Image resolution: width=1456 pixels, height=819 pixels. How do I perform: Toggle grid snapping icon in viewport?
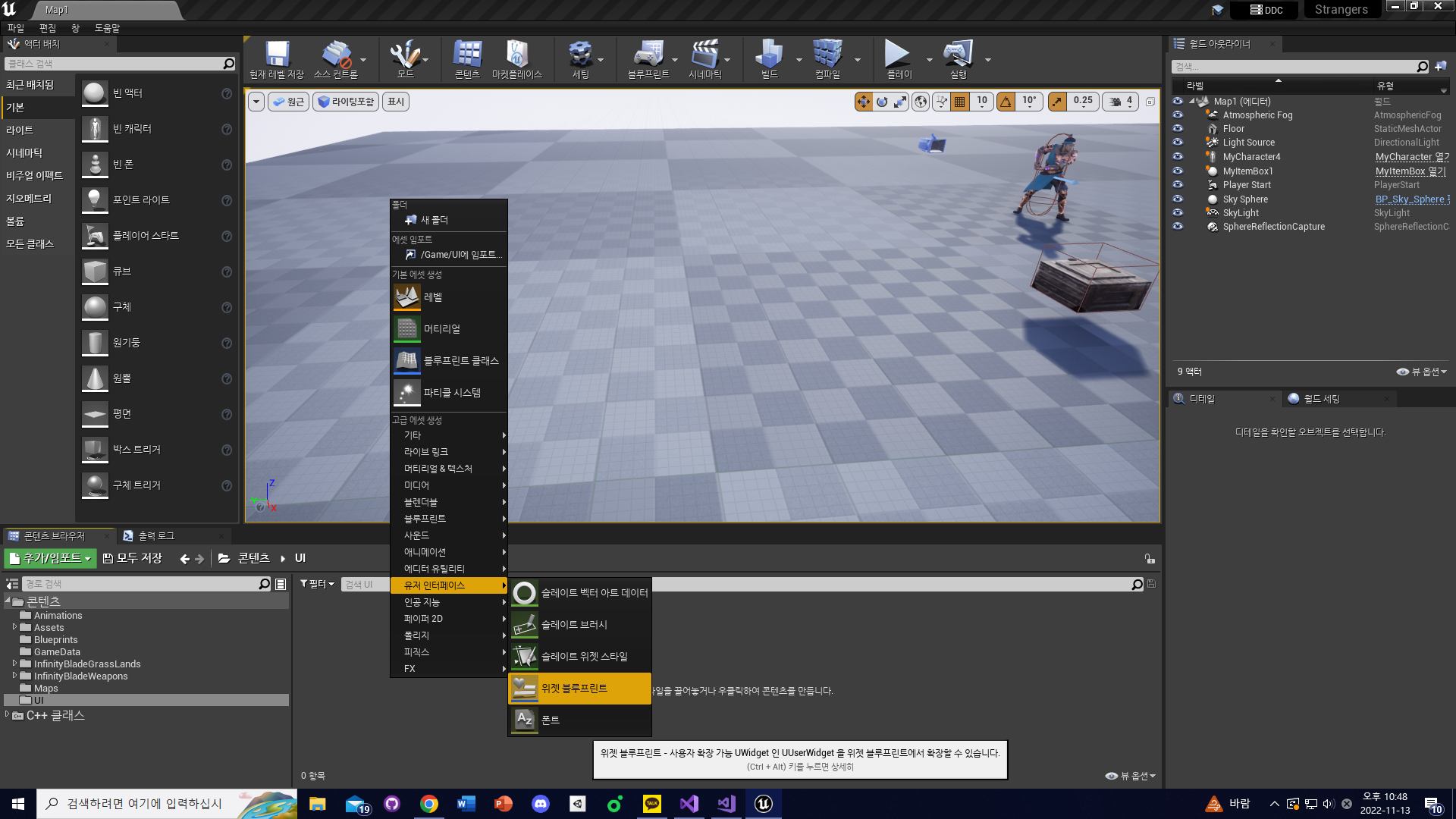pos(960,102)
